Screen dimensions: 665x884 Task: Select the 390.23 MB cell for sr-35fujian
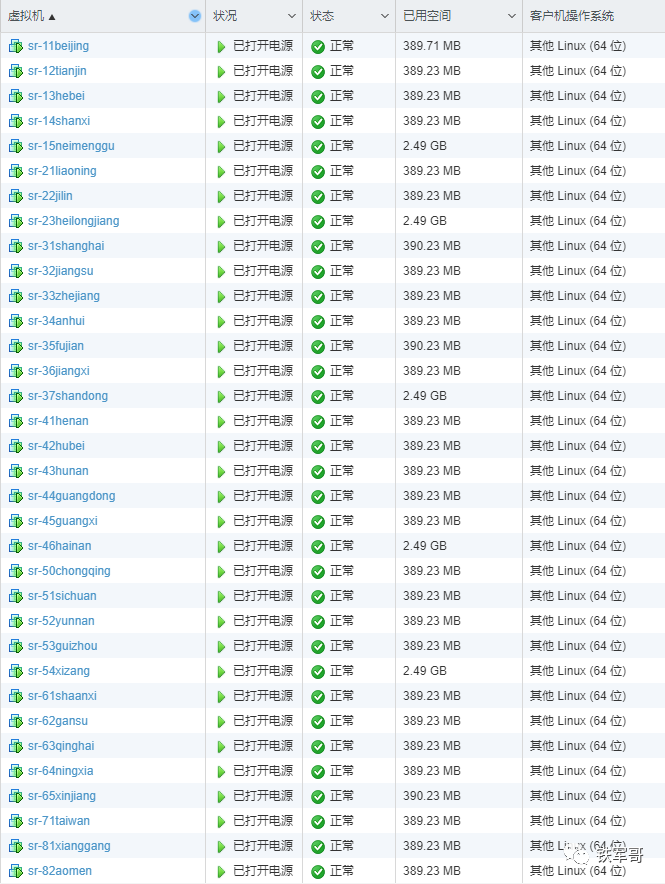click(432, 346)
